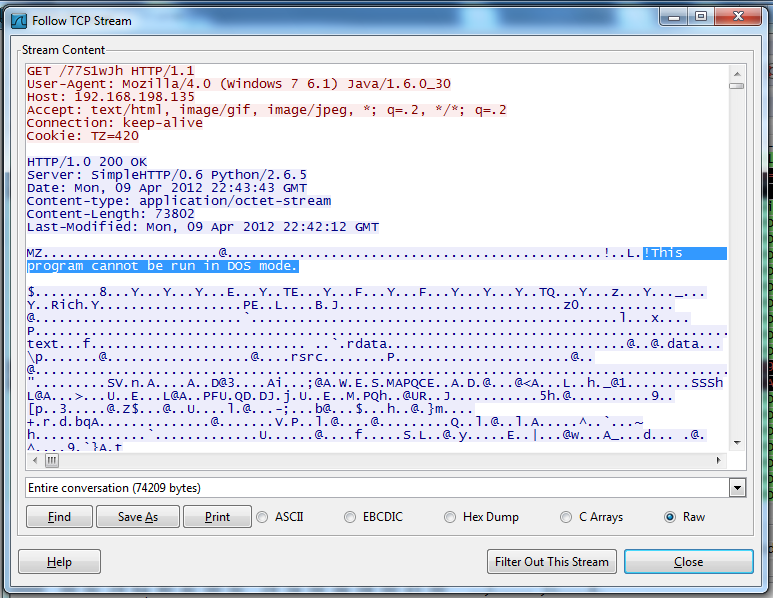Click the 'Date: Mon, 09 Apr 2012' line
The width and height of the screenshot is (773, 598).
(x=167, y=188)
